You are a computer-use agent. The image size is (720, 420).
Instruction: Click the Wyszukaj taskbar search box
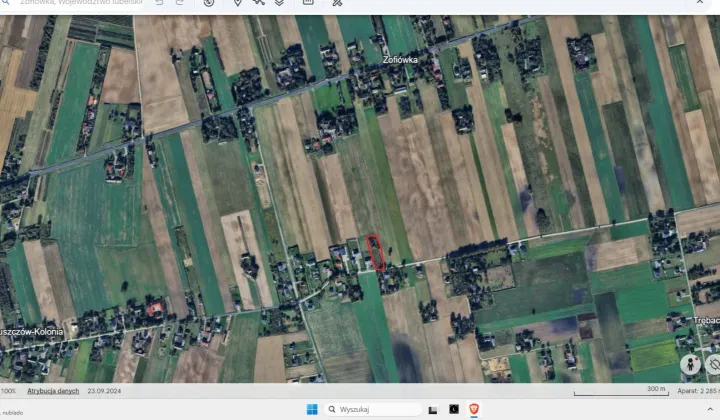tap(373, 409)
